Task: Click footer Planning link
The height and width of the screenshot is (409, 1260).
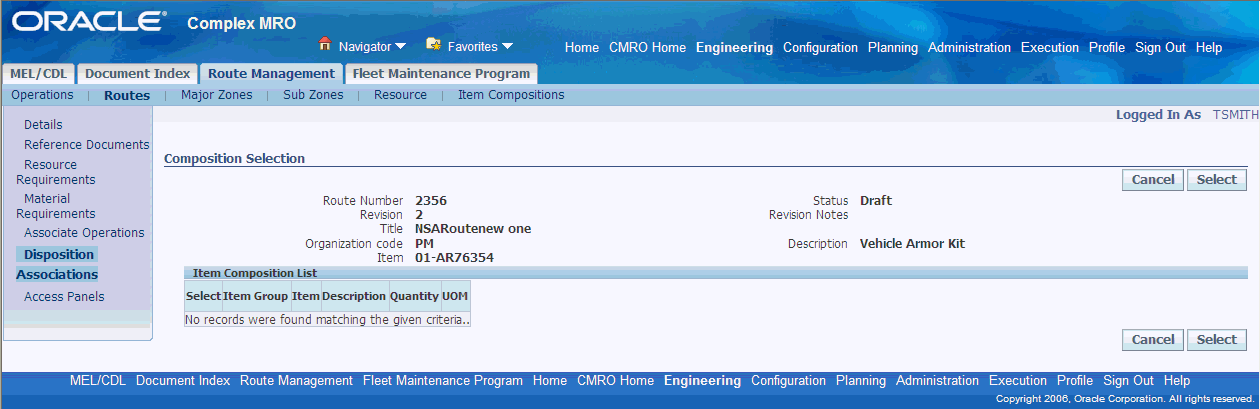Action: [861, 381]
